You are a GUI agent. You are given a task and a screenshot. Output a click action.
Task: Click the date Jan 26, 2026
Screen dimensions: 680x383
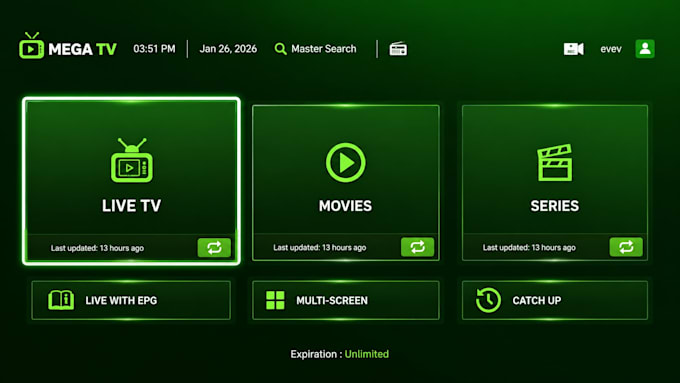click(228, 49)
